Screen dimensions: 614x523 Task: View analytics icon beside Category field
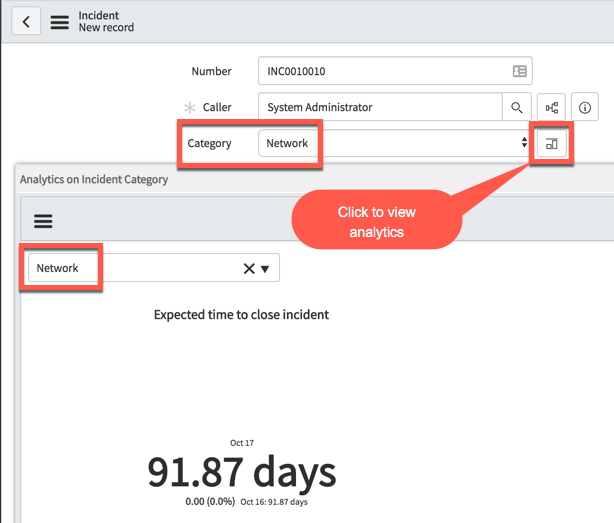click(x=551, y=144)
